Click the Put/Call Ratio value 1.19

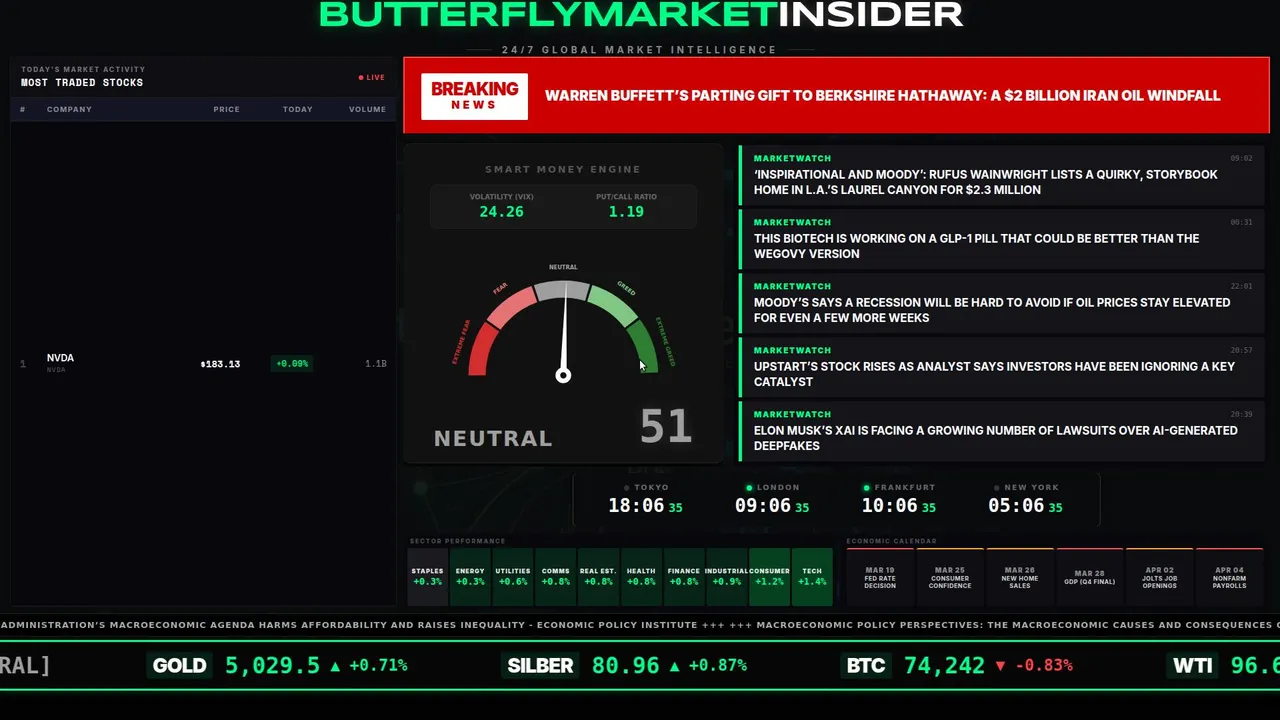pyautogui.click(x=626, y=212)
